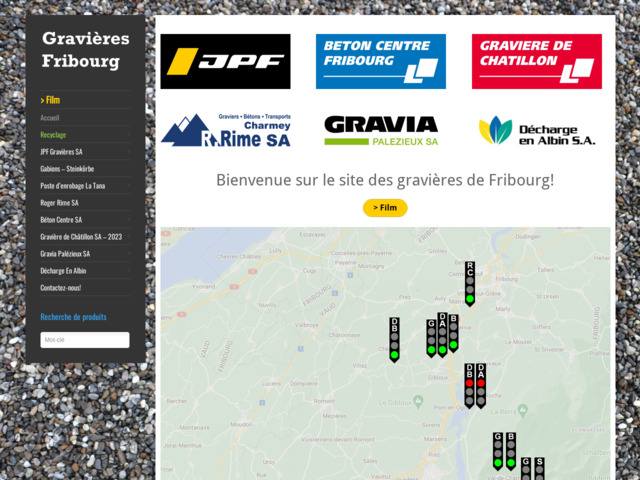Image resolution: width=640 pixels, height=480 pixels.
Task: Open the Gravia Palézieux SA logo
Action: 381,131
